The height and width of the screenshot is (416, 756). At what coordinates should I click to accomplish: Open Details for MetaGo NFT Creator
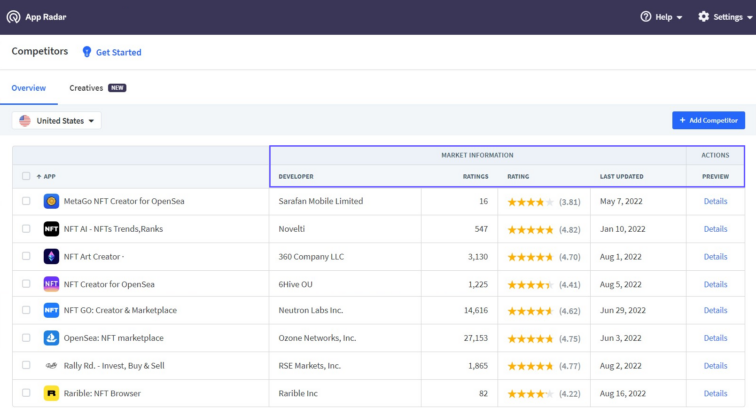tap(715, 201)
